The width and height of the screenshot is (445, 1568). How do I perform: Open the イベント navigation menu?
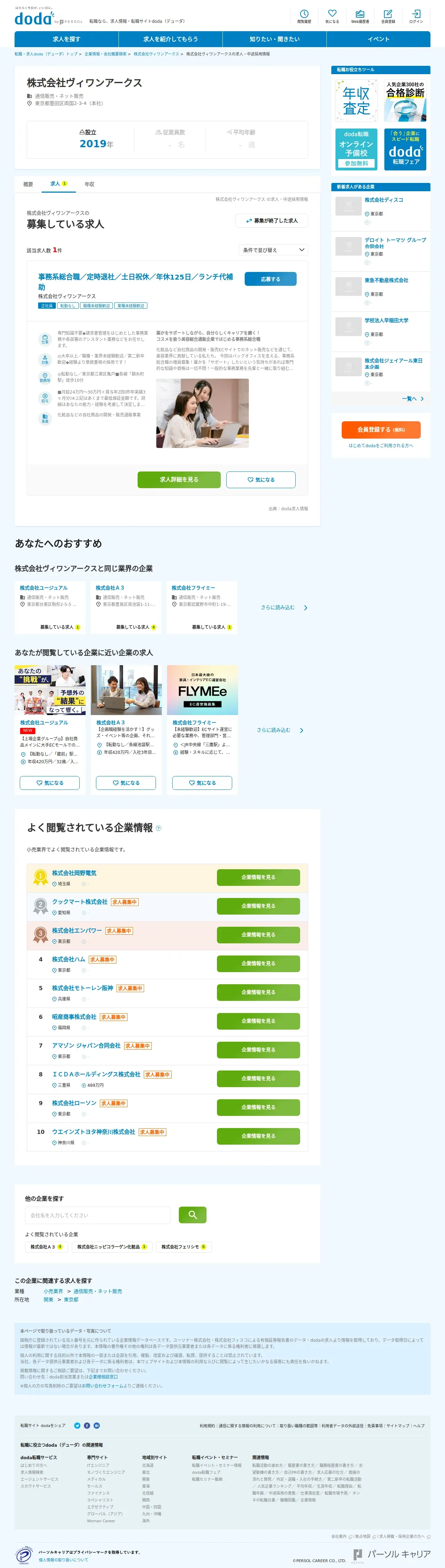click(x=378, y=39)
